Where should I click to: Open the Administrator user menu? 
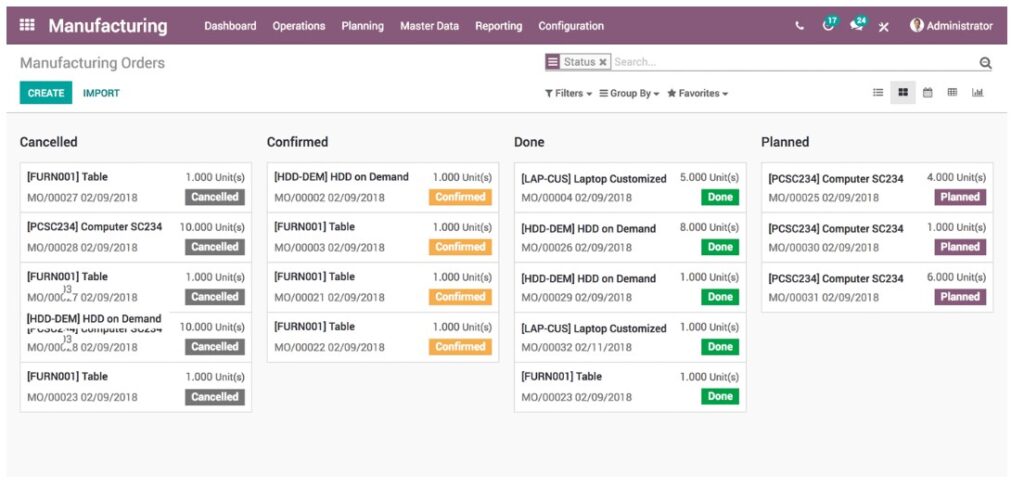[x=951, y=25]
